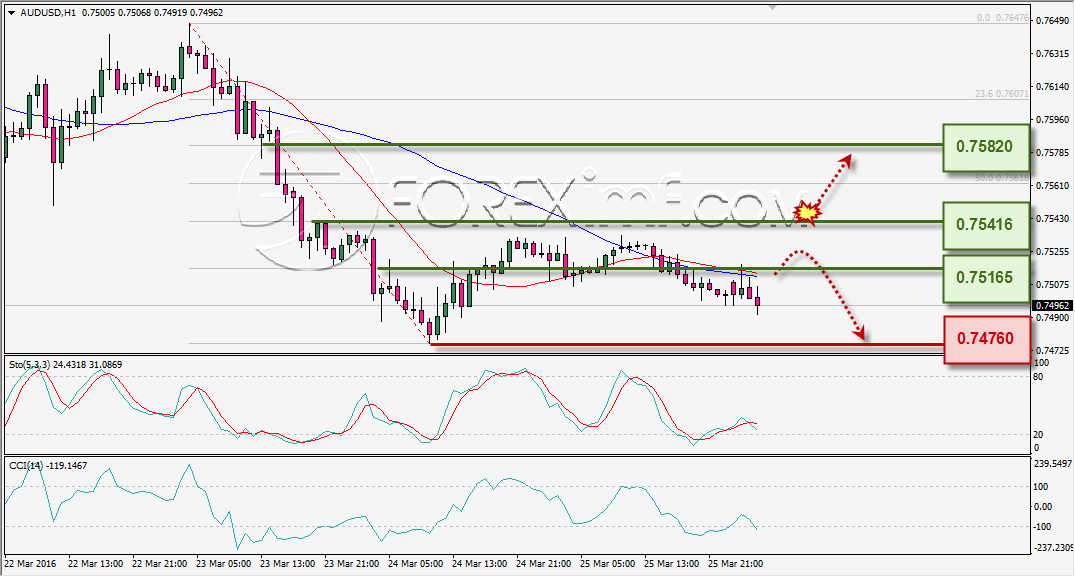Screen dimensions: 1075x577
Task: Open the chart menu triangle beside AUDUSD,H1
Action: coord(12,13)
